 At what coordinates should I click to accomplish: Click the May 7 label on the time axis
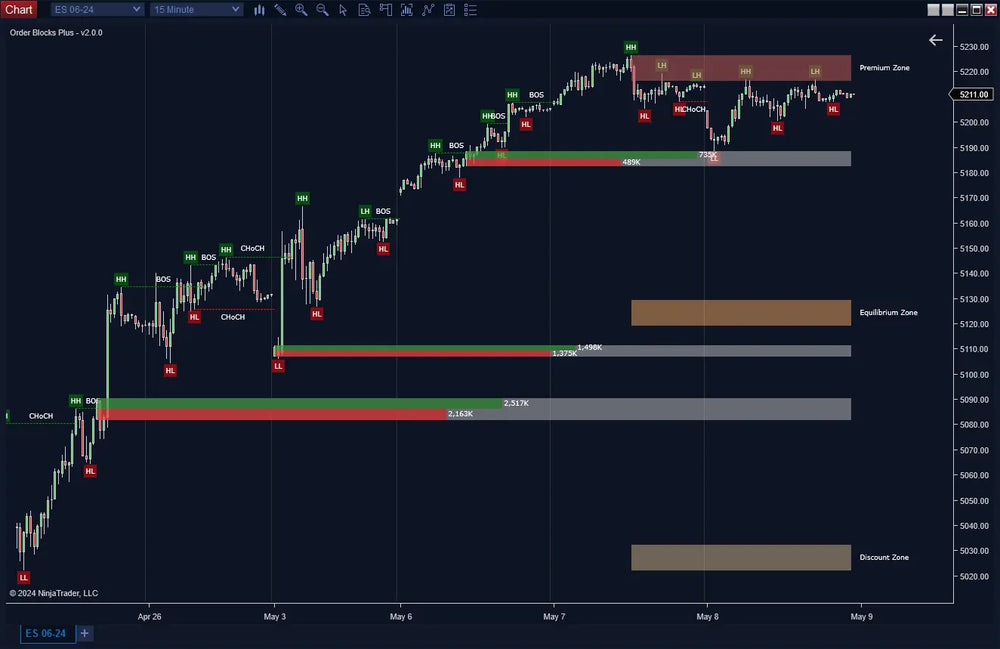(554, 617)
